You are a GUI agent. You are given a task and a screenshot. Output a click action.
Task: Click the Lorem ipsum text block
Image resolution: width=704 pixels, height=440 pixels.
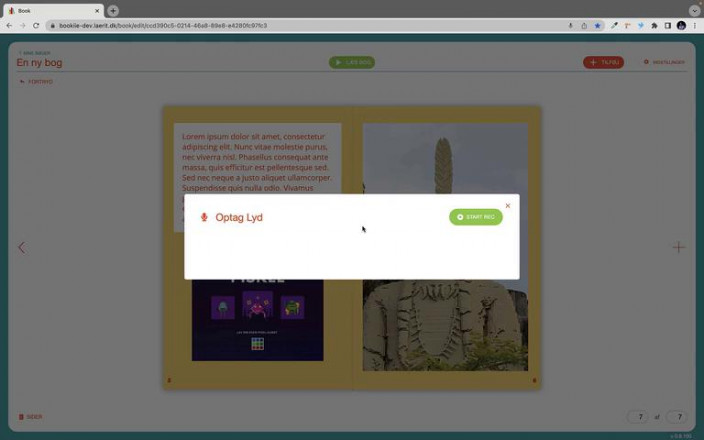click(x=257, y=160)
